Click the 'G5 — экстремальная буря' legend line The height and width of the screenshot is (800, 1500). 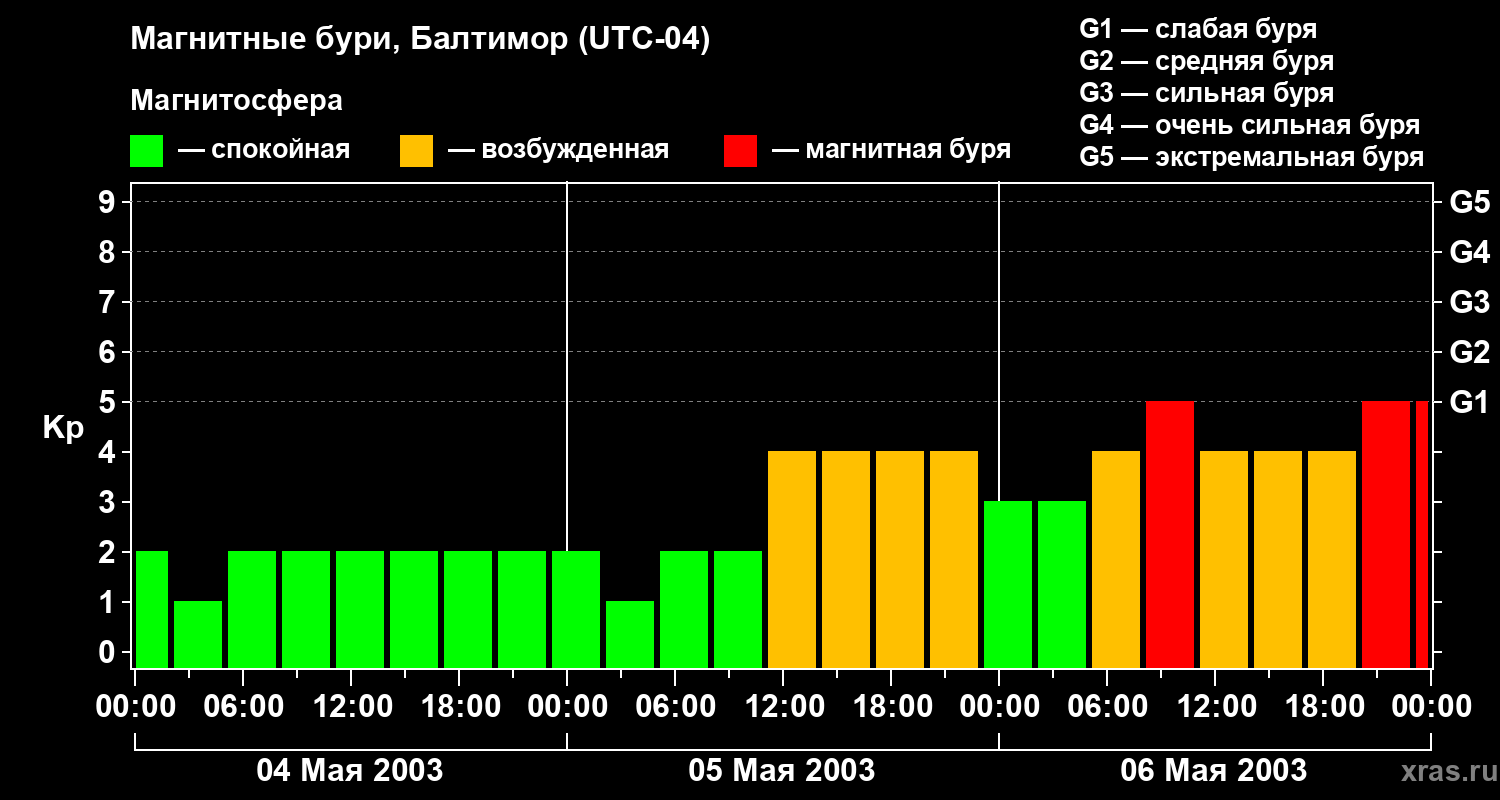click(x=1251, y=157)
